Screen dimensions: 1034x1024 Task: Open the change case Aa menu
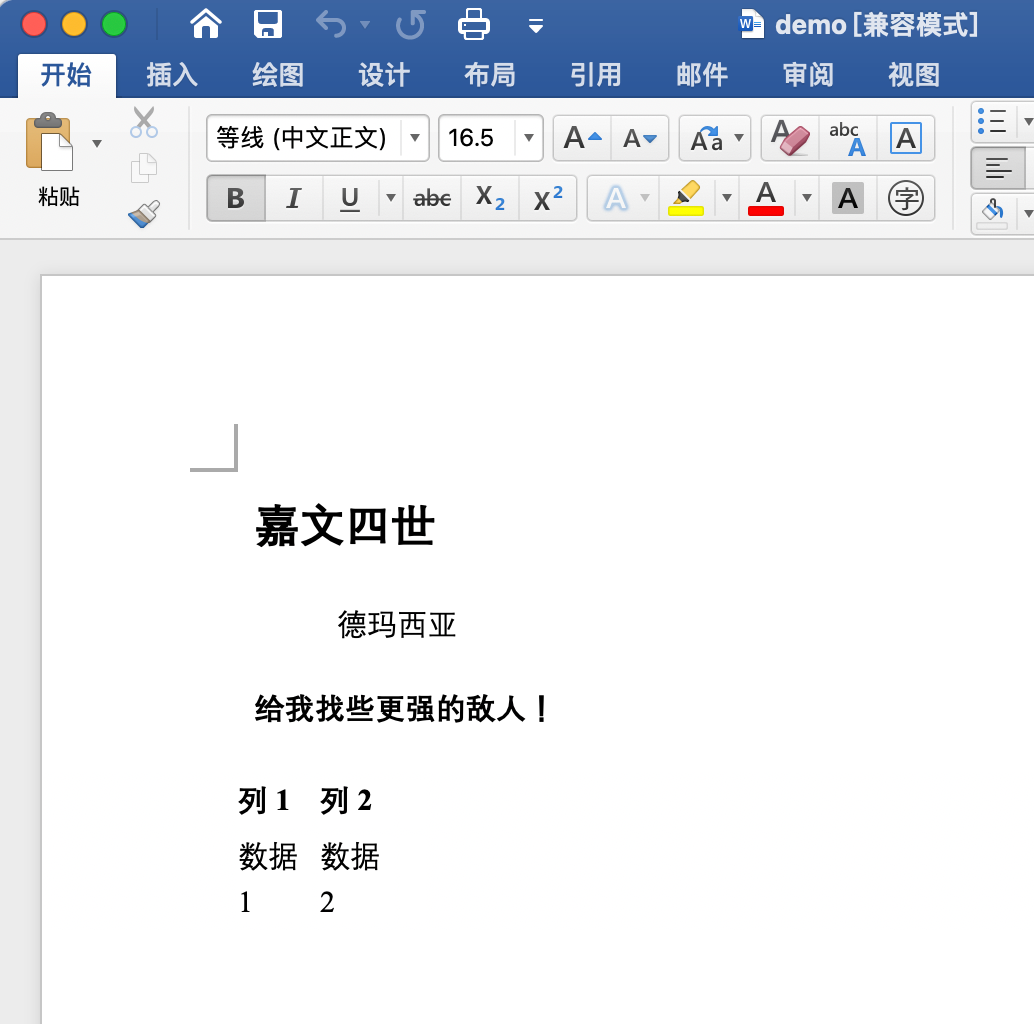[715, 138]
